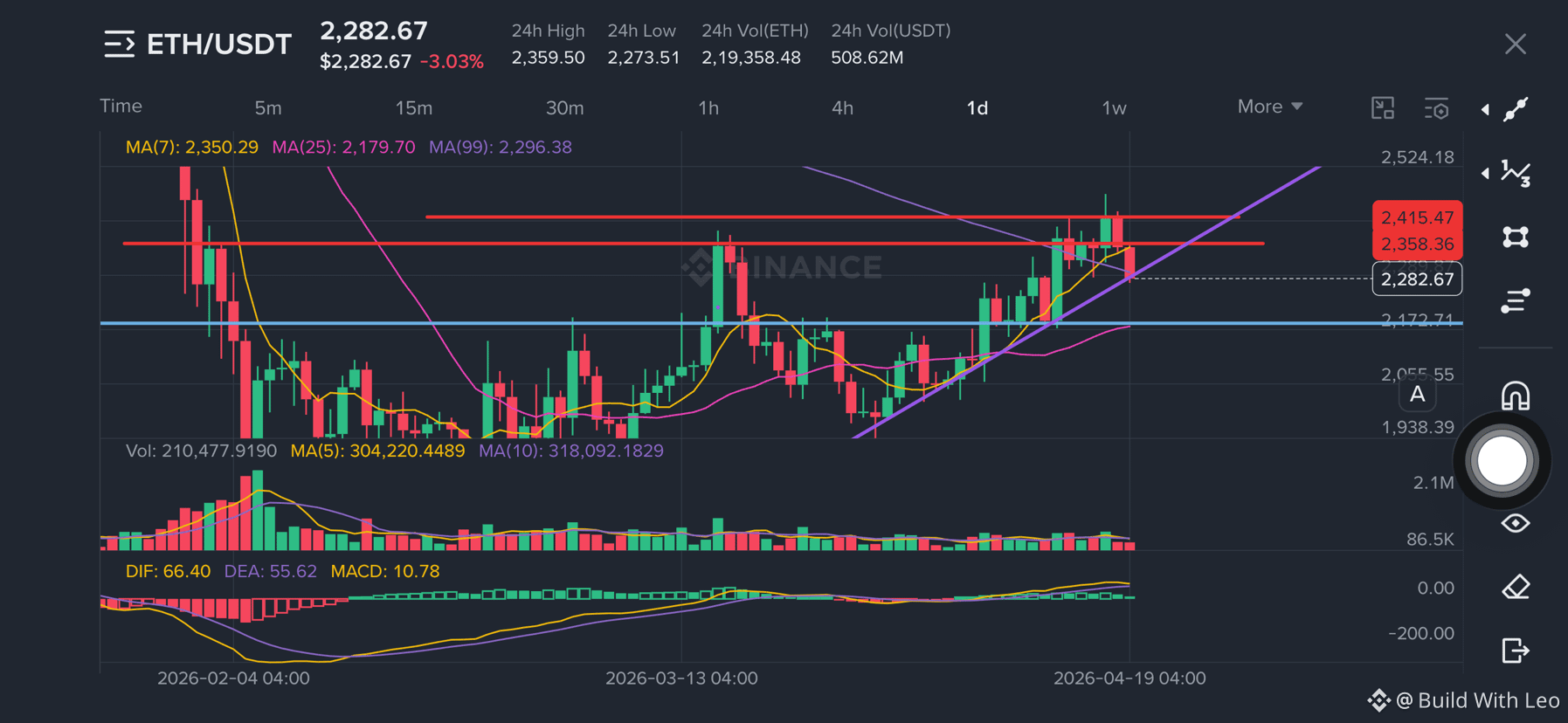Click the 2,524.18 price axis label
The height and width of the screenshot is (723, 1568).
click(1417, 157)
